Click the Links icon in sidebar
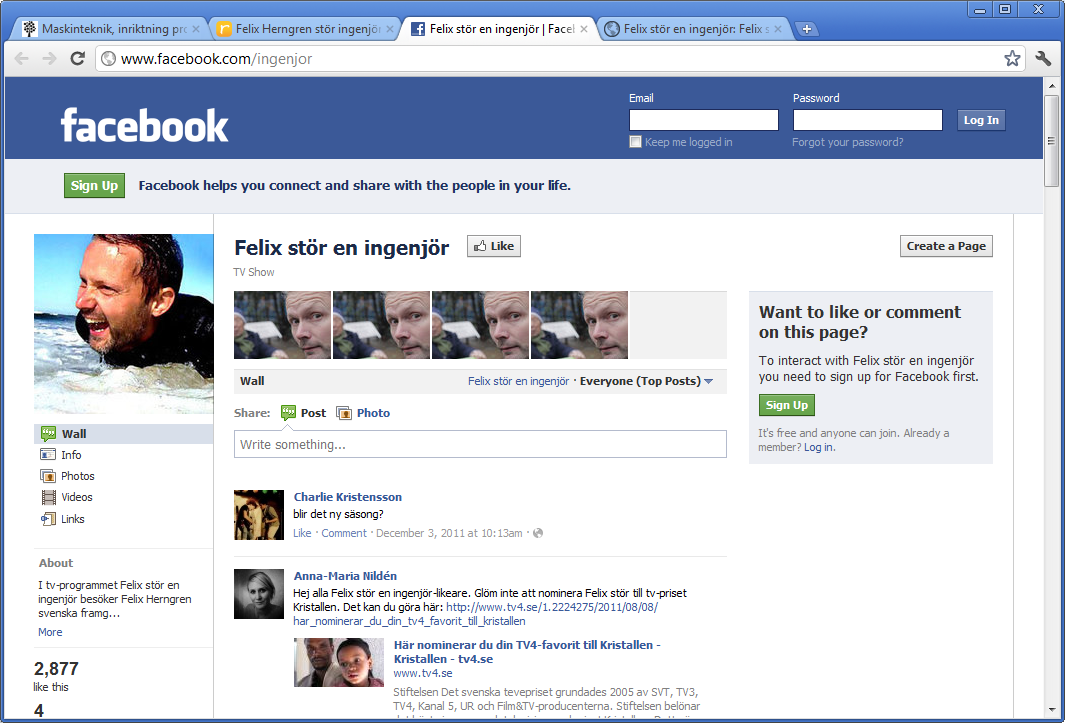 tap(48, 518)
